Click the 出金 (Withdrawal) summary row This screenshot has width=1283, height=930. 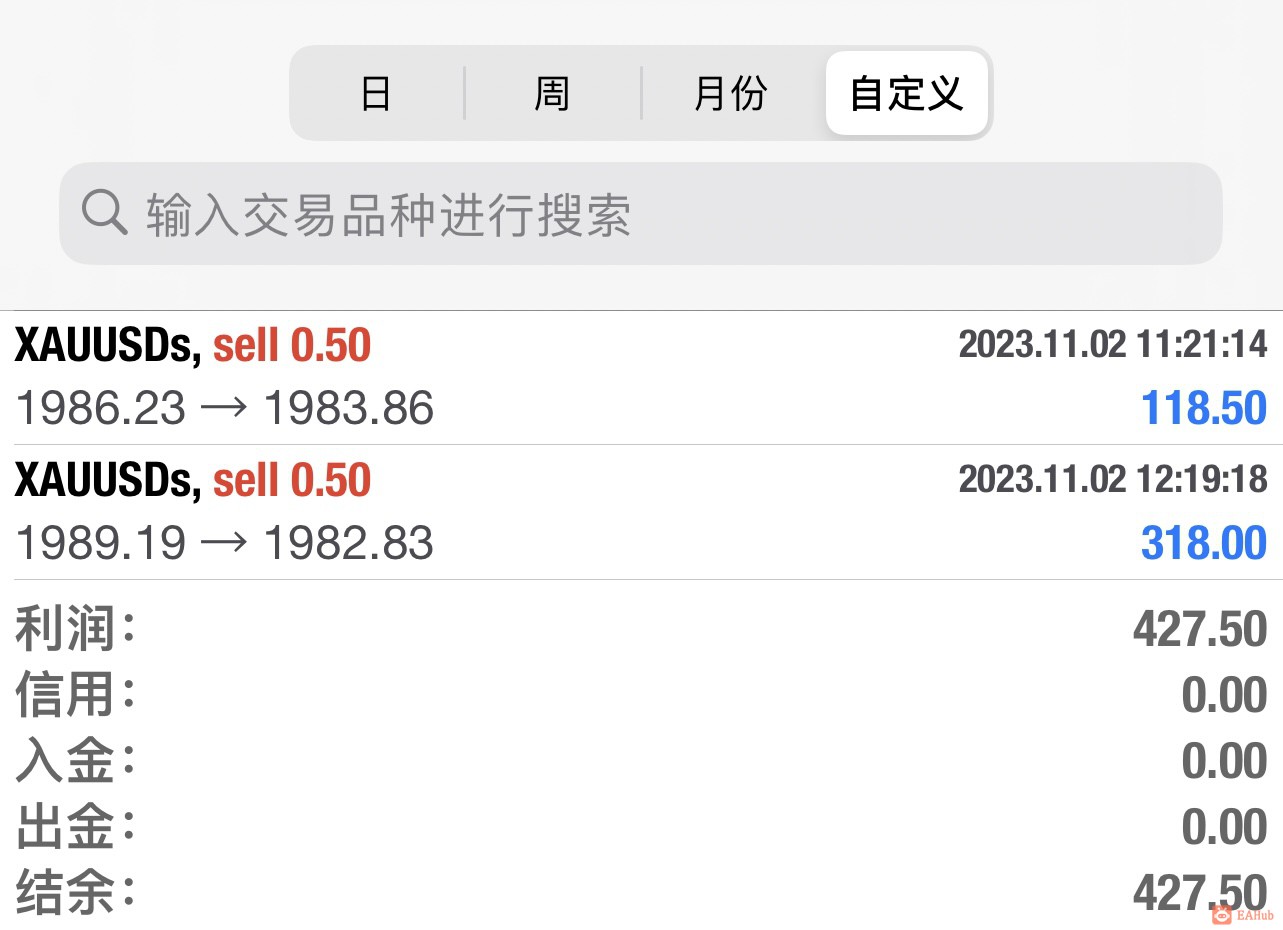click(640, 828)
